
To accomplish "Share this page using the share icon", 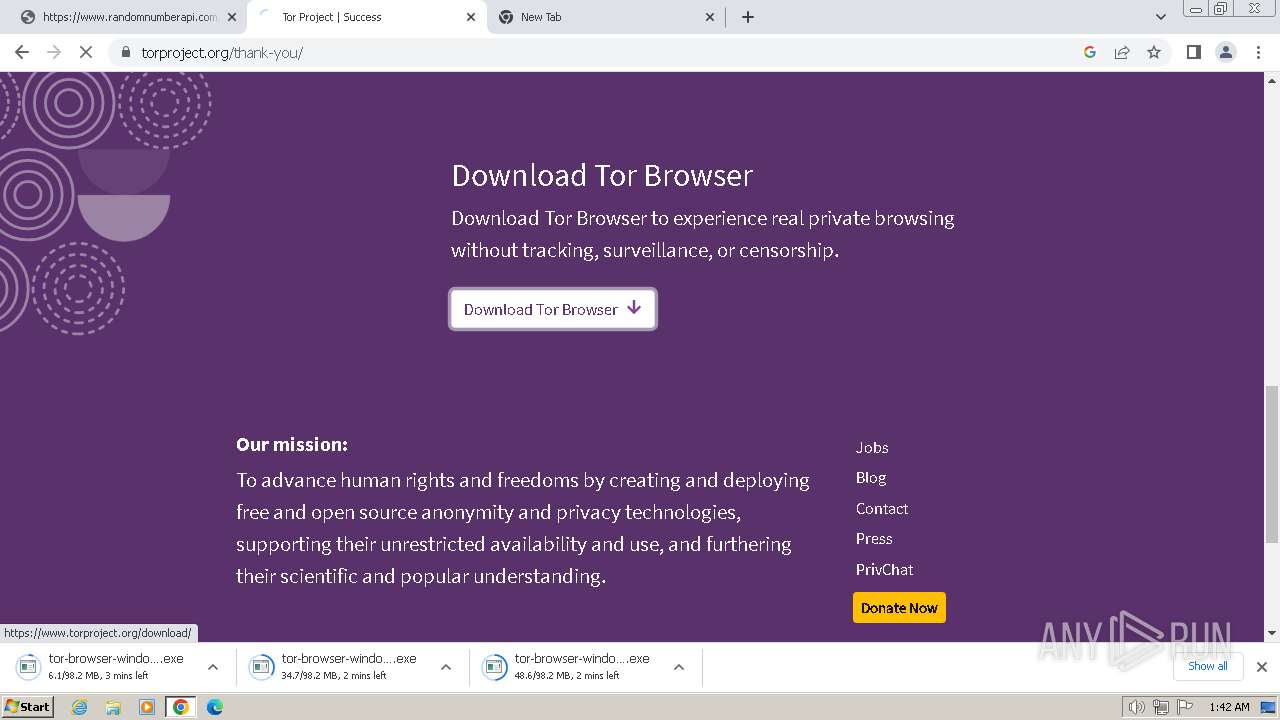I will (x=1122, y=52).
